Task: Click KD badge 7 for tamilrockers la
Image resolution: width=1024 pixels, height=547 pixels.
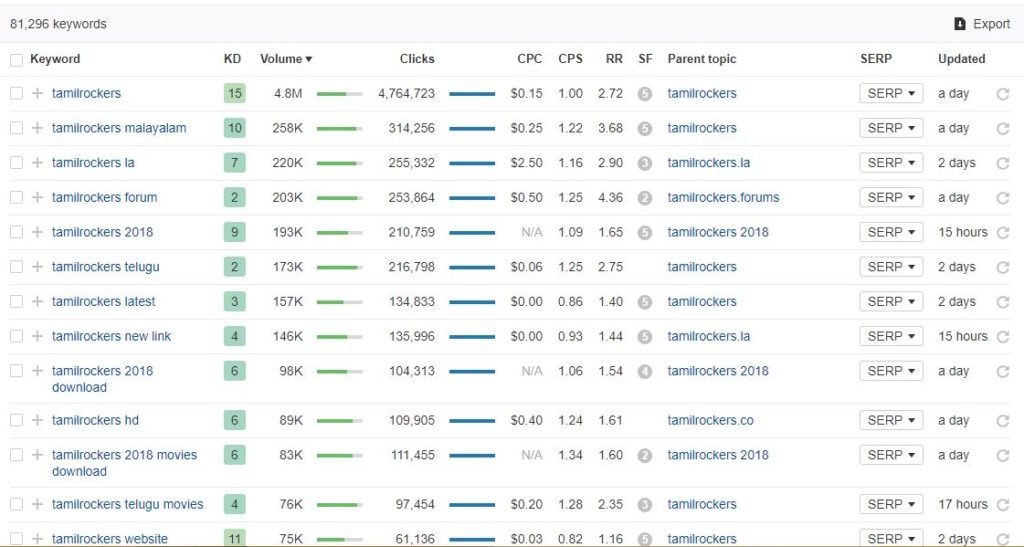Action: 234,163
